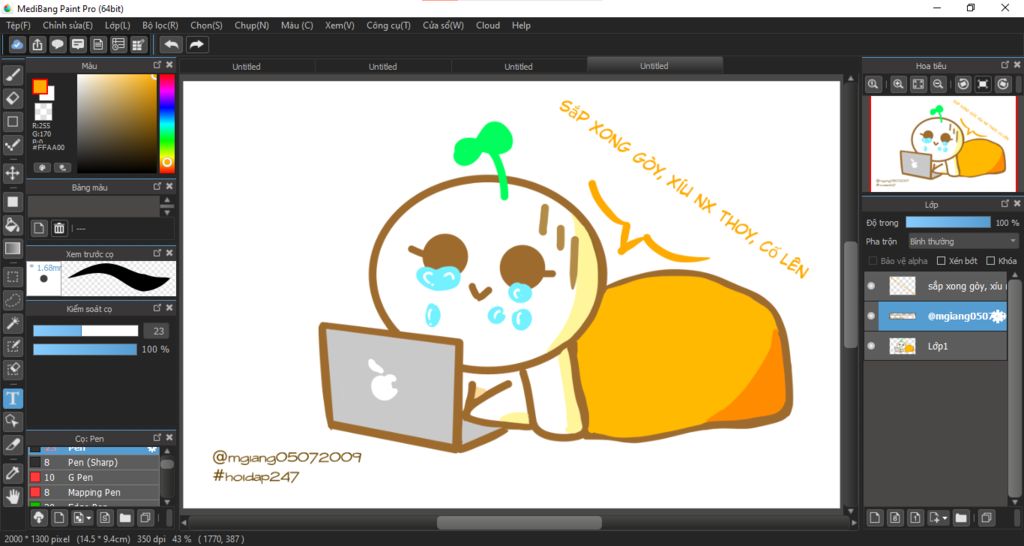The width and height of the screenshot is (1024, 546).
Task: Click Undo arrow in toolbar
Action: 171,44
